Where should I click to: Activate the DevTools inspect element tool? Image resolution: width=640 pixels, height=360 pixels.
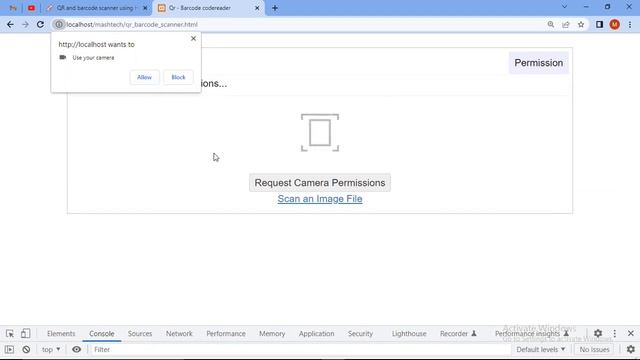tap(10, 333)
